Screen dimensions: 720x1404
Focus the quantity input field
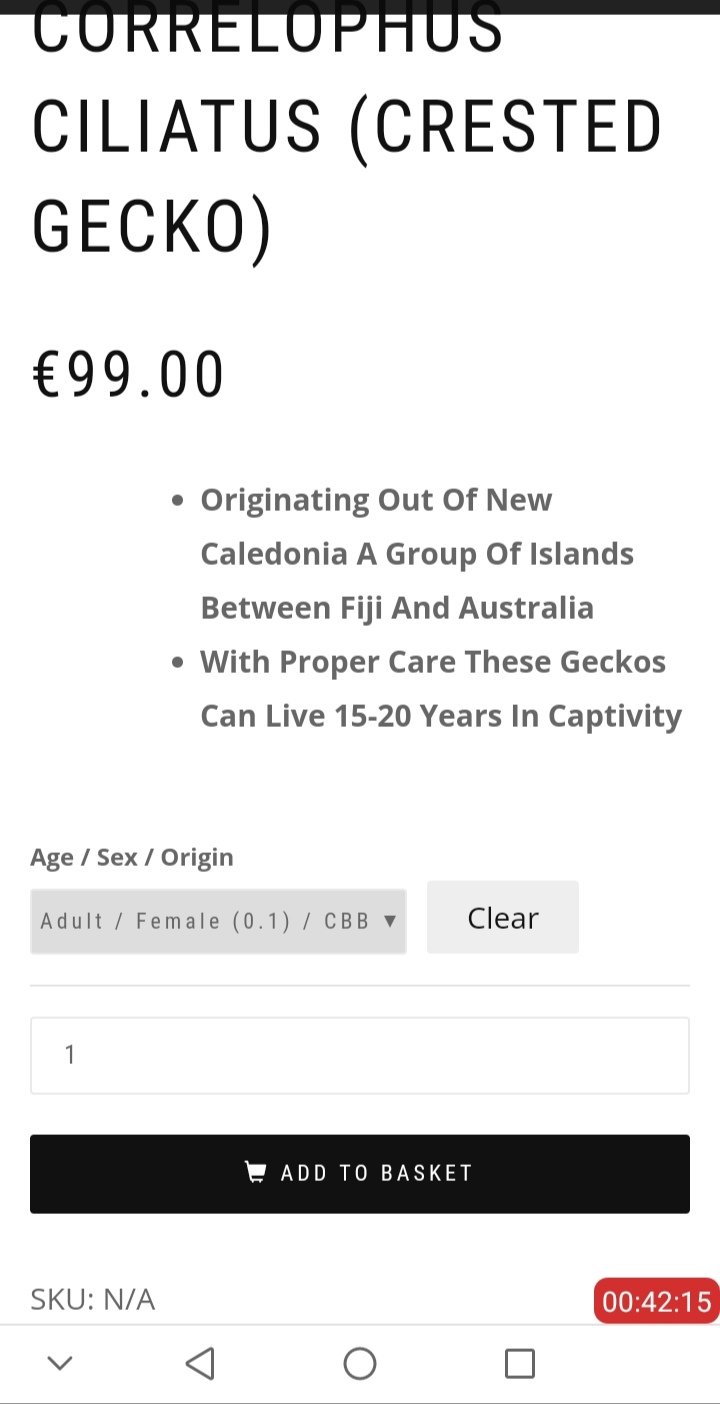(x=360, y=1055)
